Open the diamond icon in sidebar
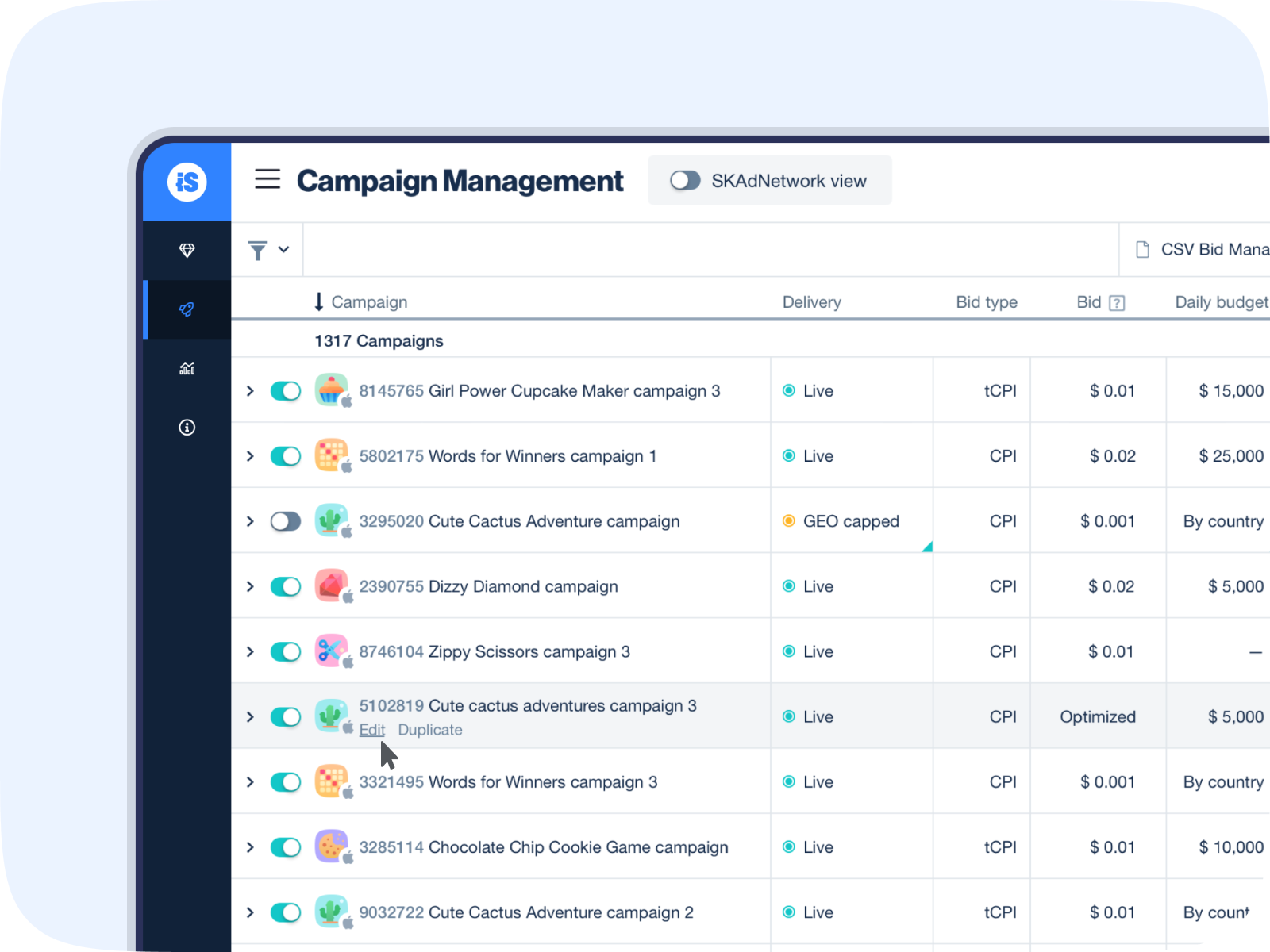The width and height of the screenshot is (1270, 952). coord(187,251)
